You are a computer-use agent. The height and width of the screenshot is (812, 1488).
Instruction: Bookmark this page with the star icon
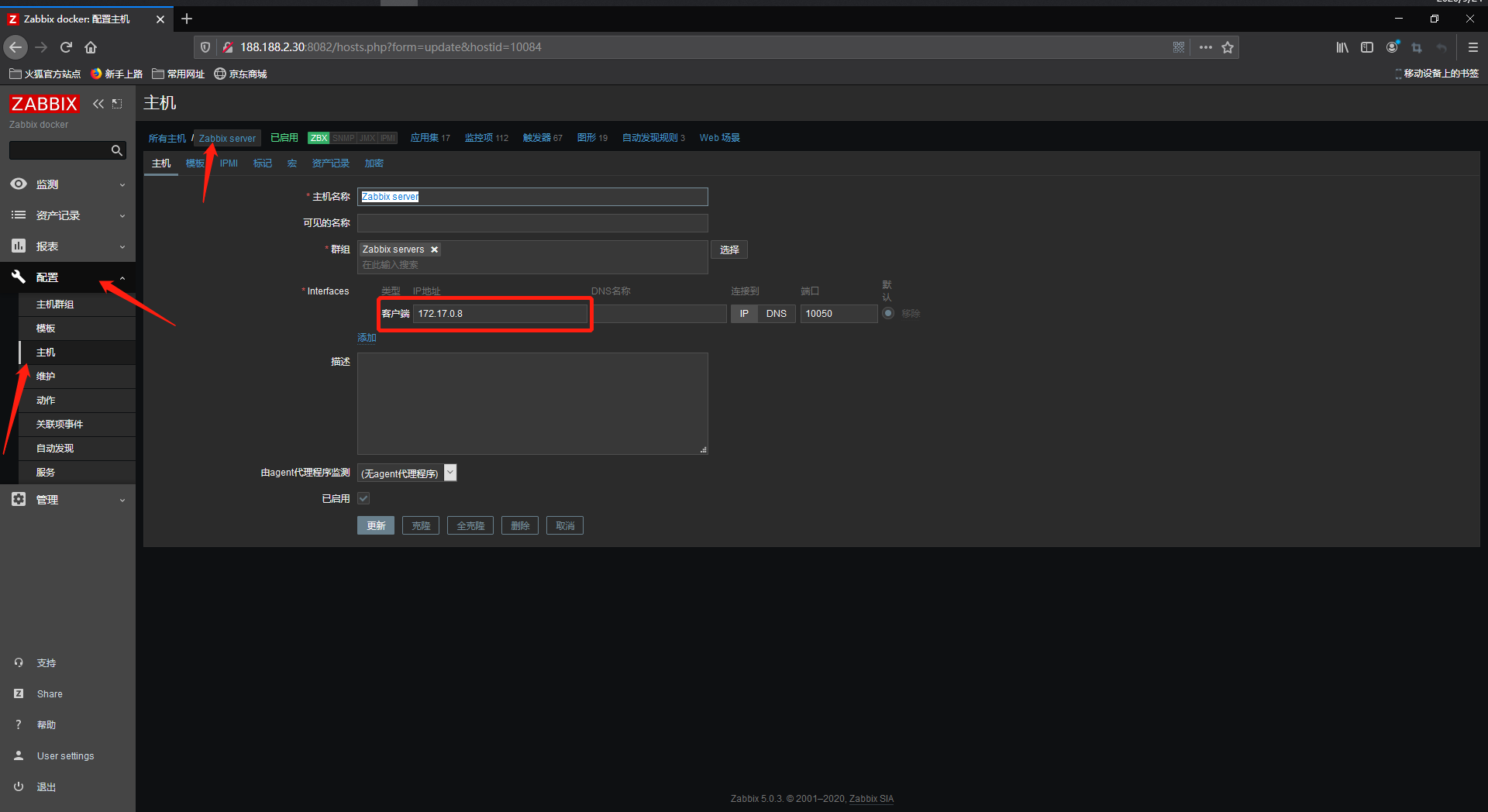1228,47
